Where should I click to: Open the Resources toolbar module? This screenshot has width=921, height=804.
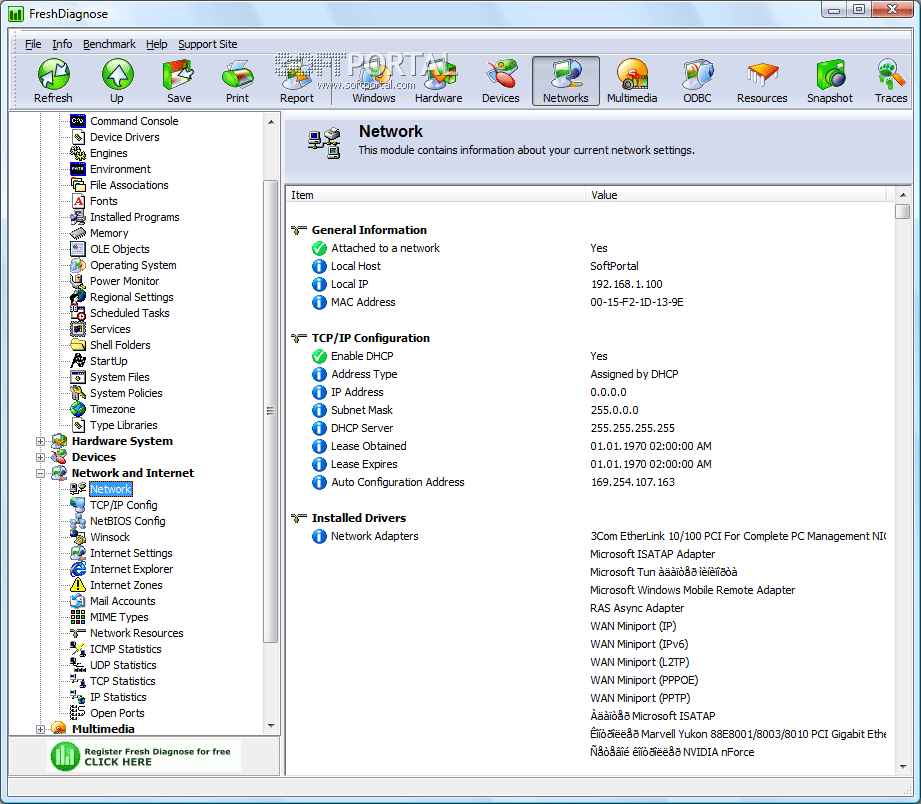coord(762,81)
